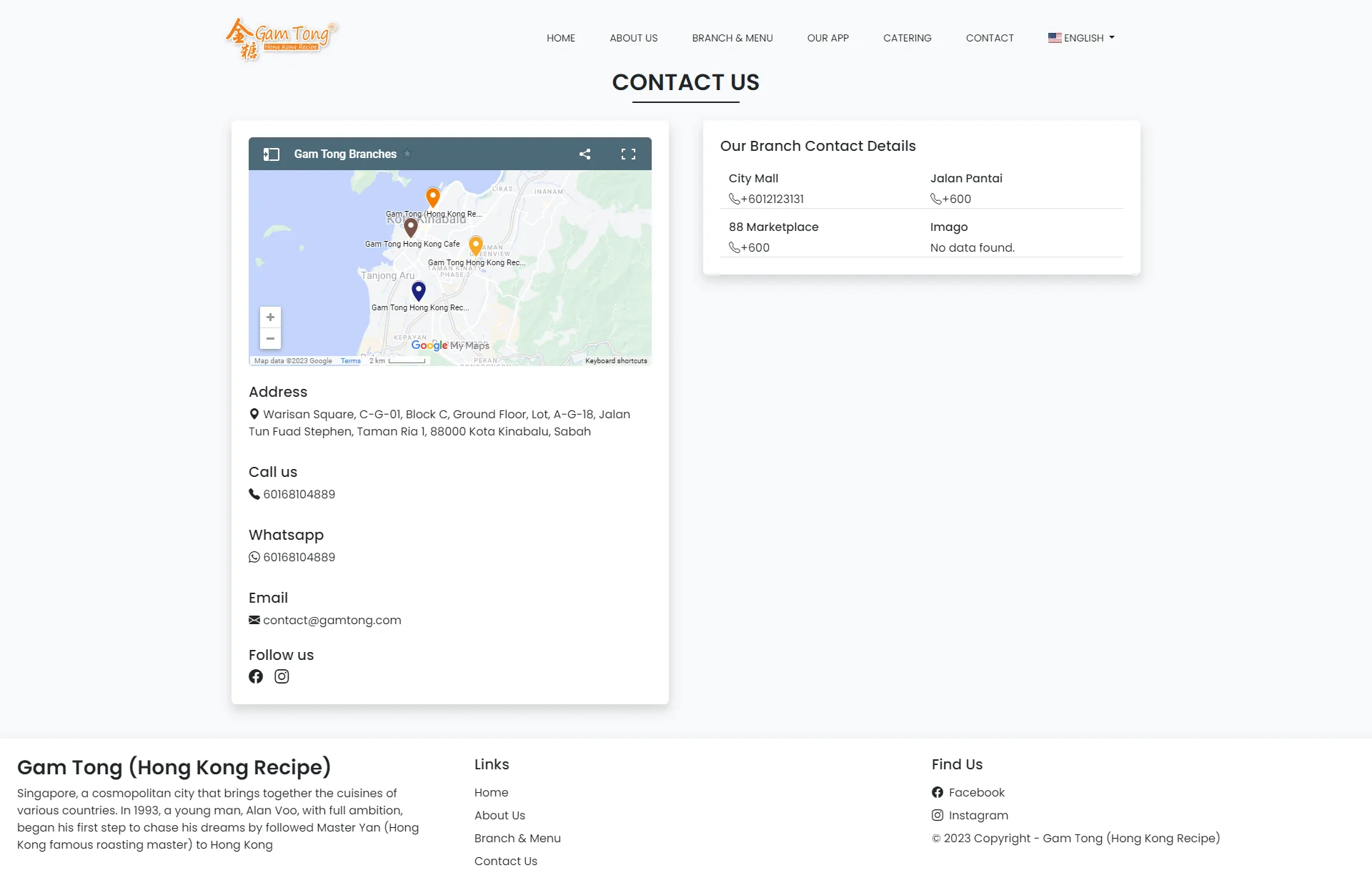Toggle the map sidebar panel icon
The height and width of the screenshot is (893, 1372).
pos(271,154)
